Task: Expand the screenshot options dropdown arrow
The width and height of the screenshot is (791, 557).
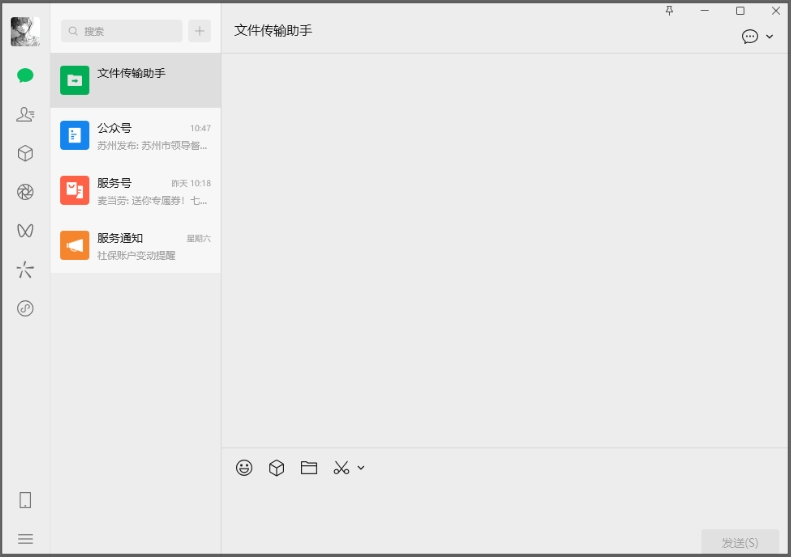Action: (x=361, y=468)
